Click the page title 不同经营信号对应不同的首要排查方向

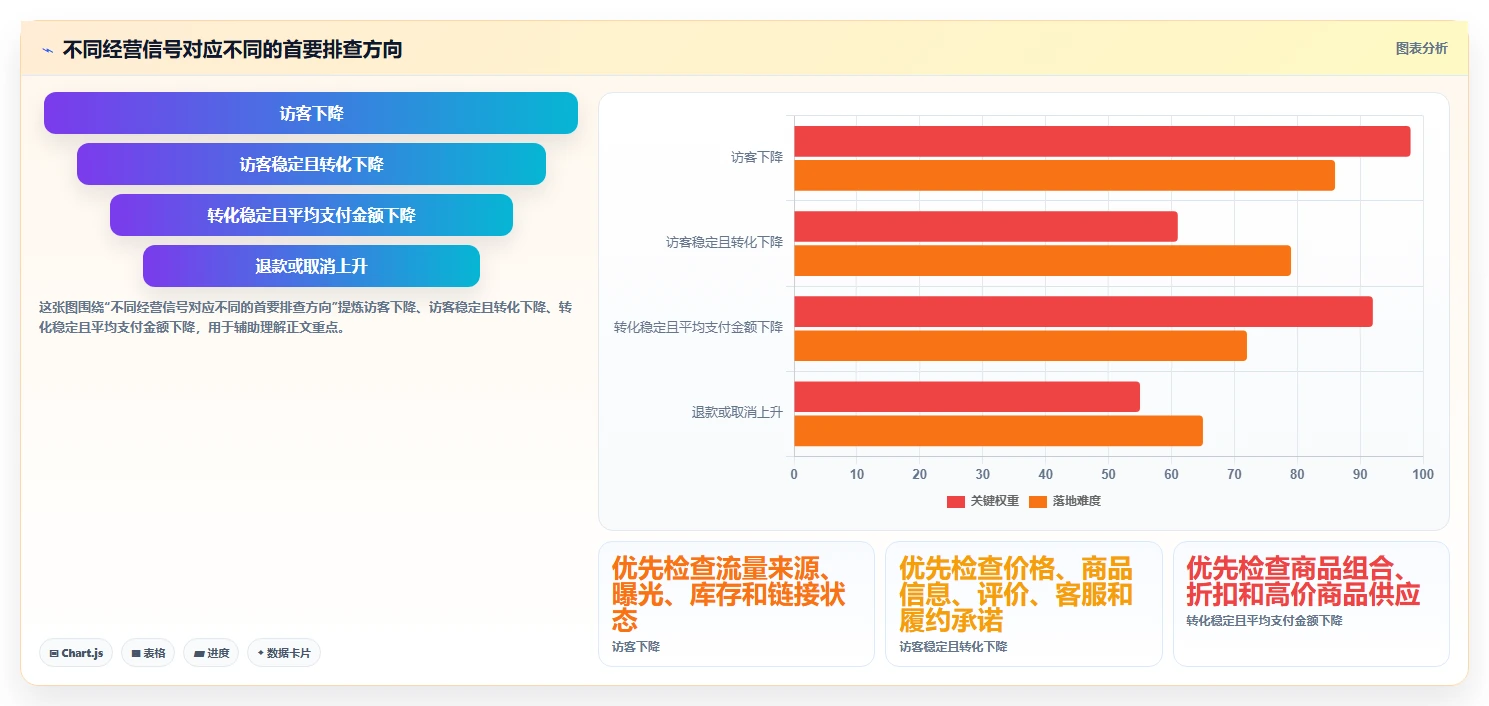click(x=233, y=49)
